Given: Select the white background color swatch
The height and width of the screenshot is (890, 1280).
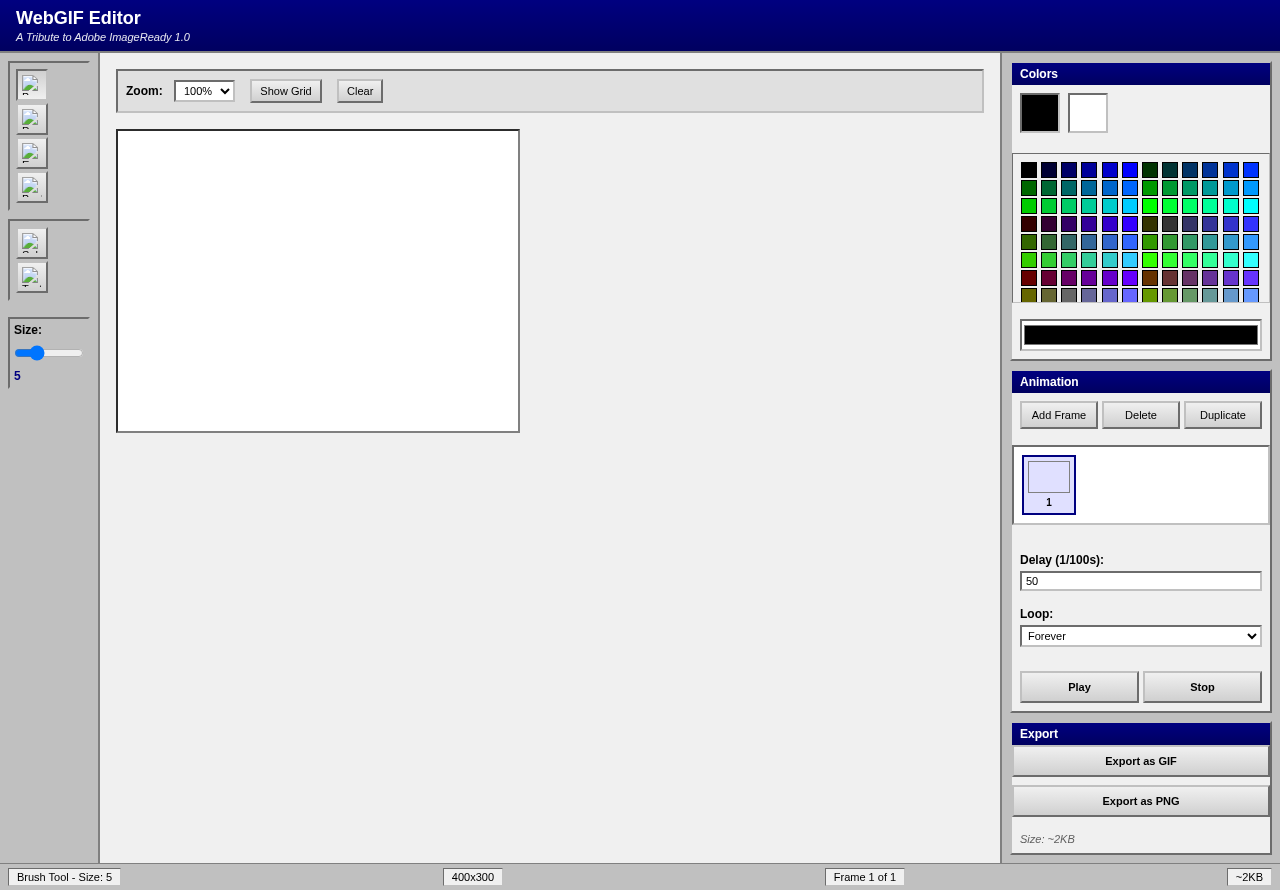Looking at the screenshot, I should [x=1087, y=113].
